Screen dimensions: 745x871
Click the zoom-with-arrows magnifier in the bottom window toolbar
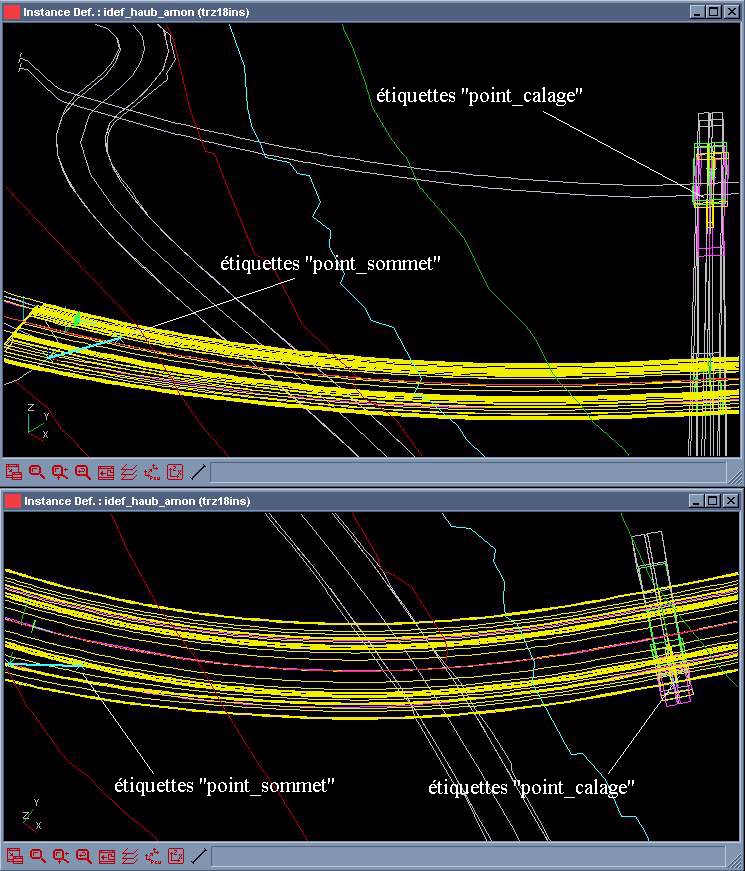pyautogui.click(x=60, y=856)
